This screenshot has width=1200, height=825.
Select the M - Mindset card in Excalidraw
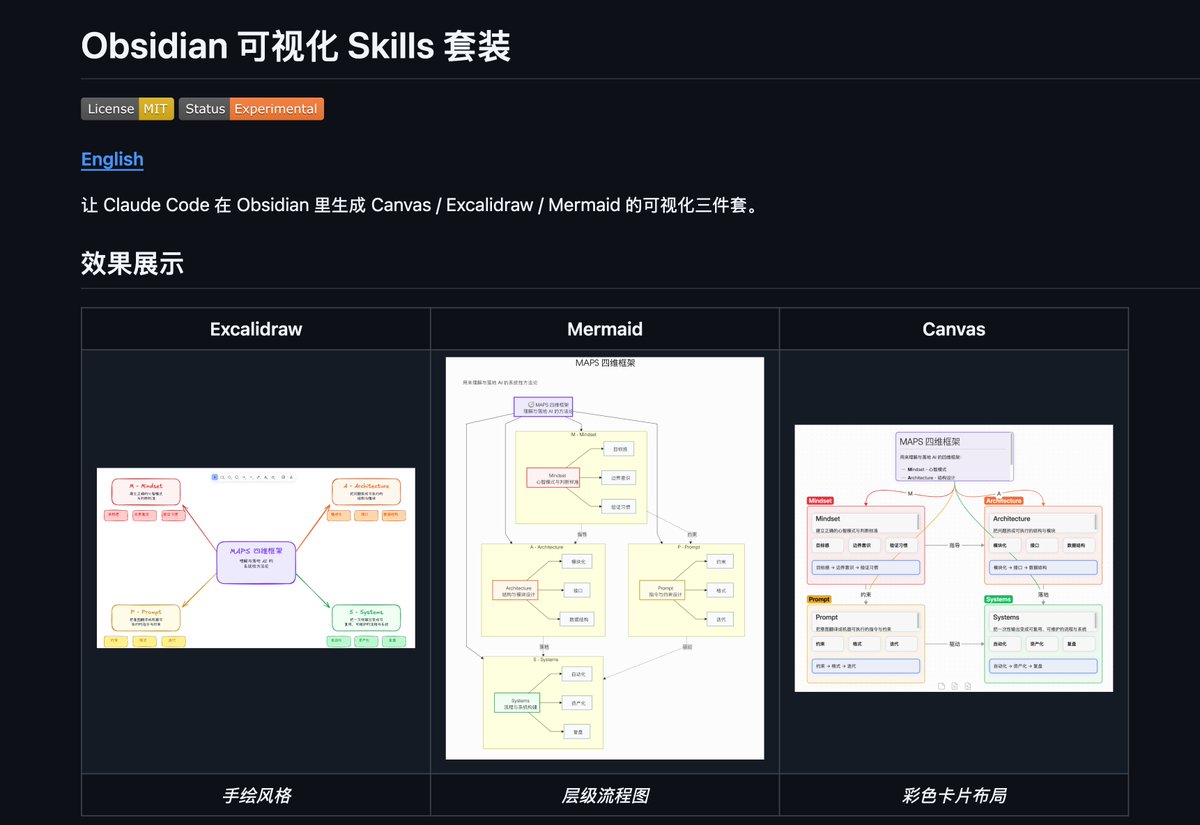click(x=145, y=490)
